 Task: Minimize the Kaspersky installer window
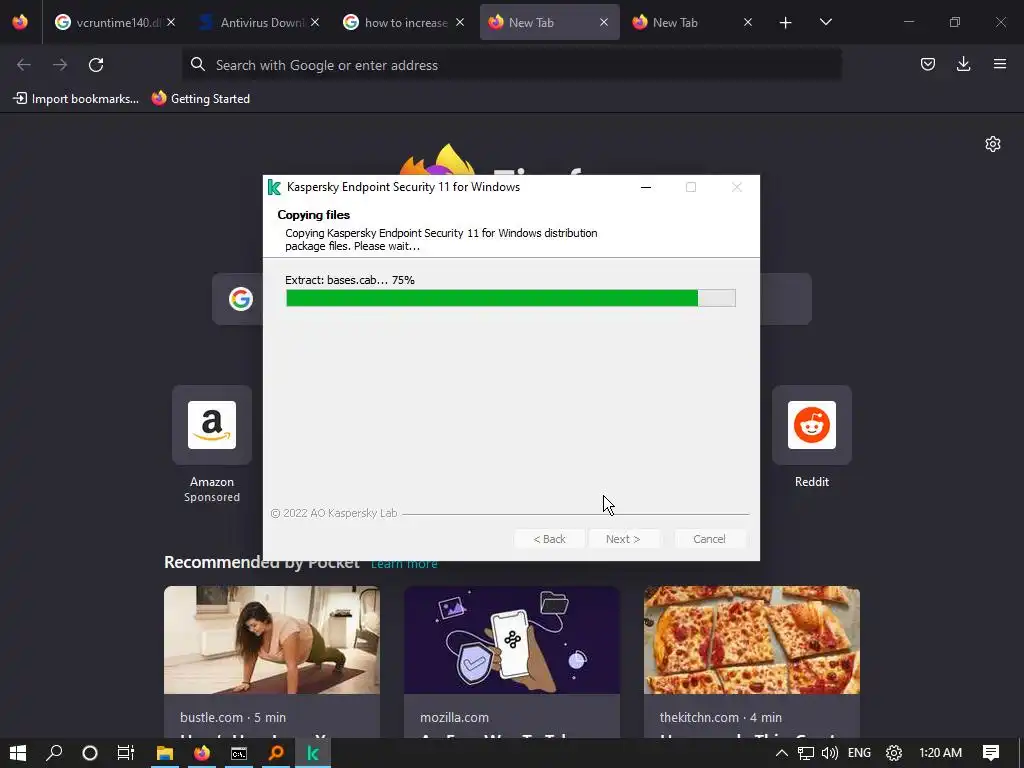point(646,187)
